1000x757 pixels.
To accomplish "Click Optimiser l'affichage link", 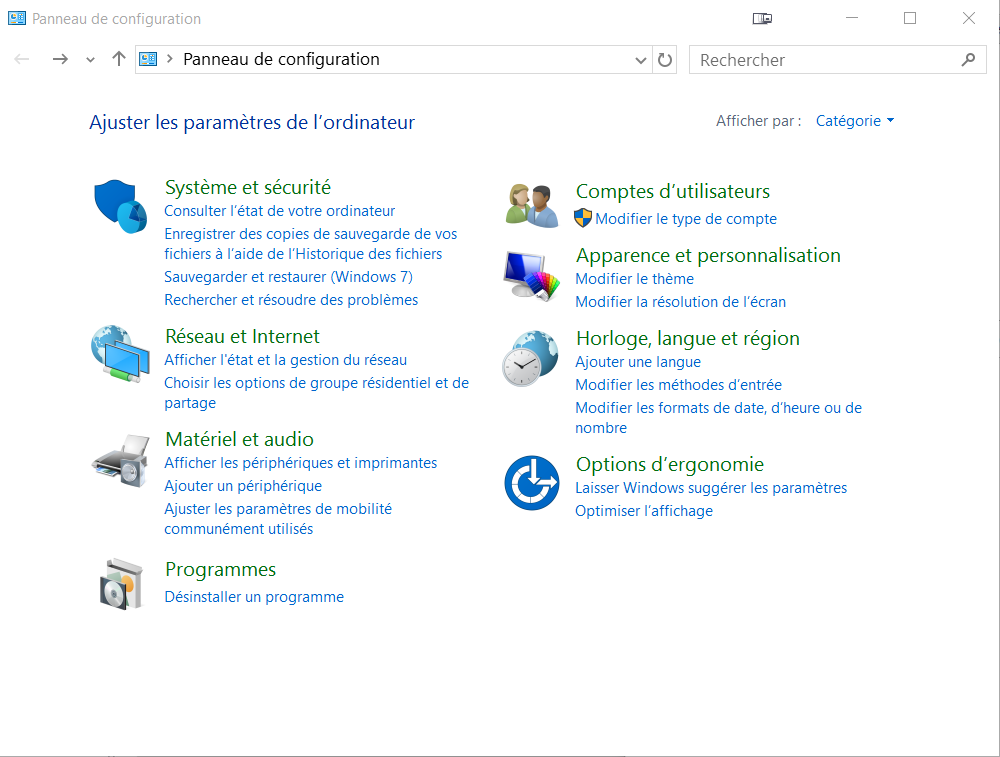I will [x=643, y=511].
